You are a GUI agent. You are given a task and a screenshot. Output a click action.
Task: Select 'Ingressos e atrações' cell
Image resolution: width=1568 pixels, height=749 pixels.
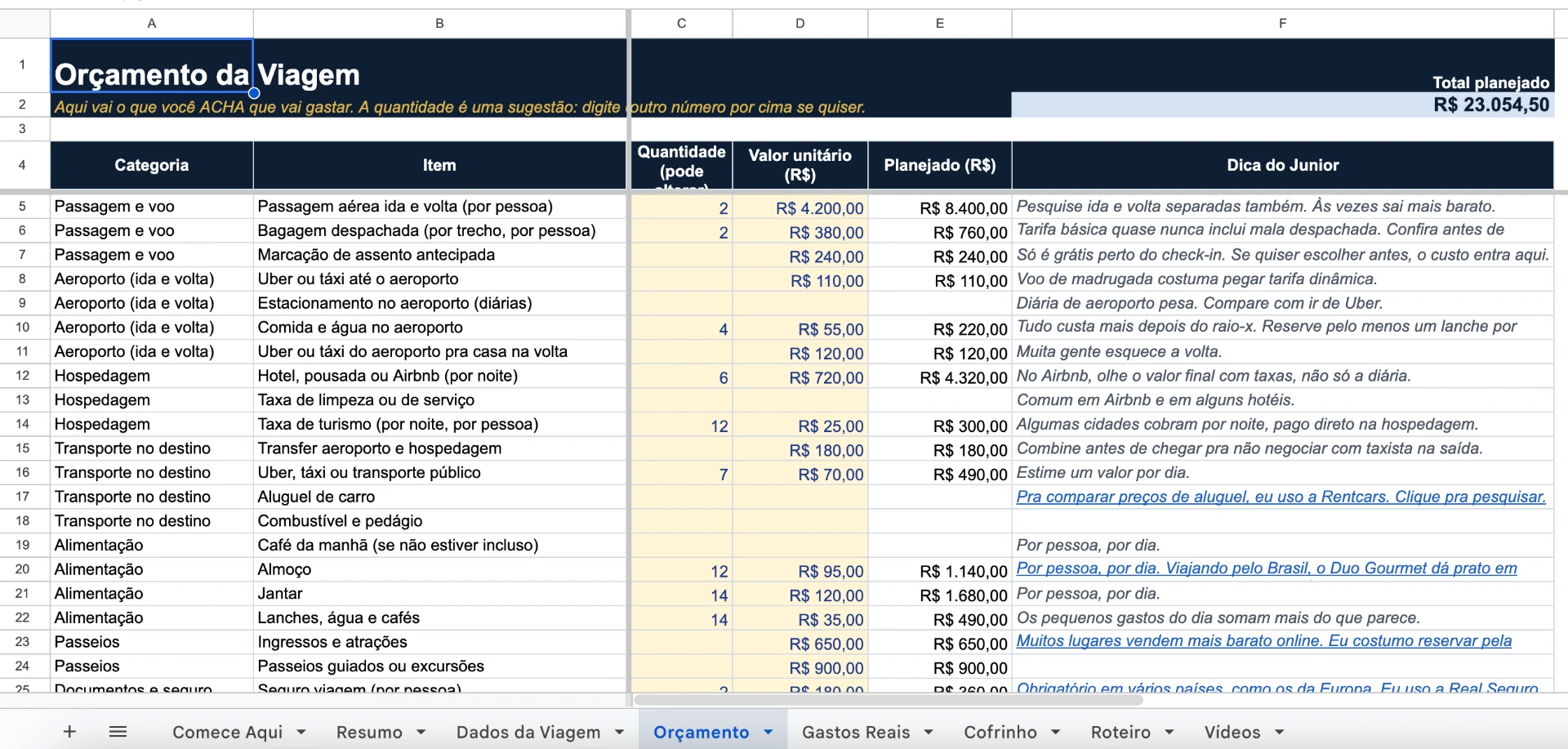click(x=439, y=642)
